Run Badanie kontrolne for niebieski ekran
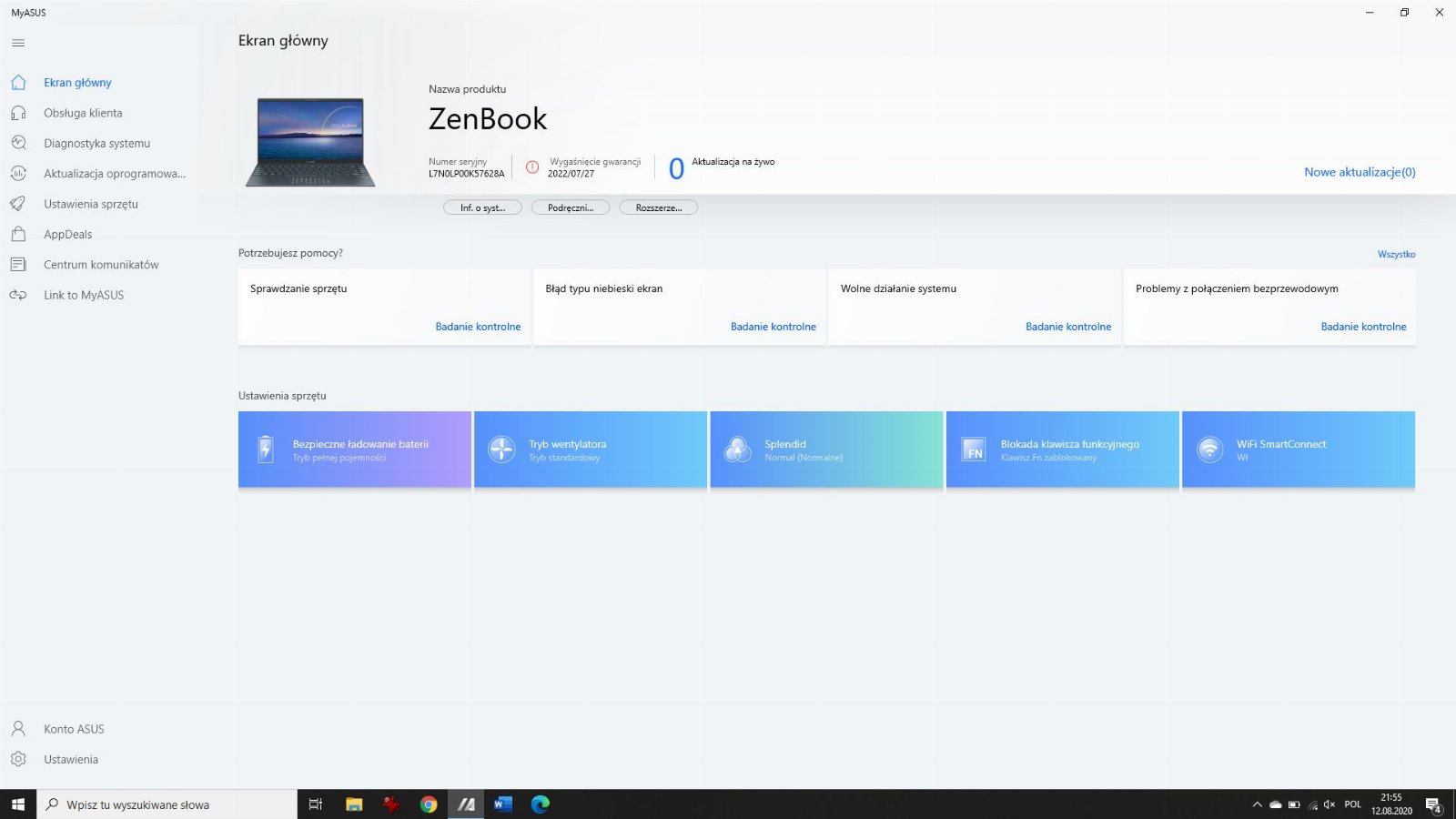Screen dimensions: 1456x819 click(x=773, y=327)
